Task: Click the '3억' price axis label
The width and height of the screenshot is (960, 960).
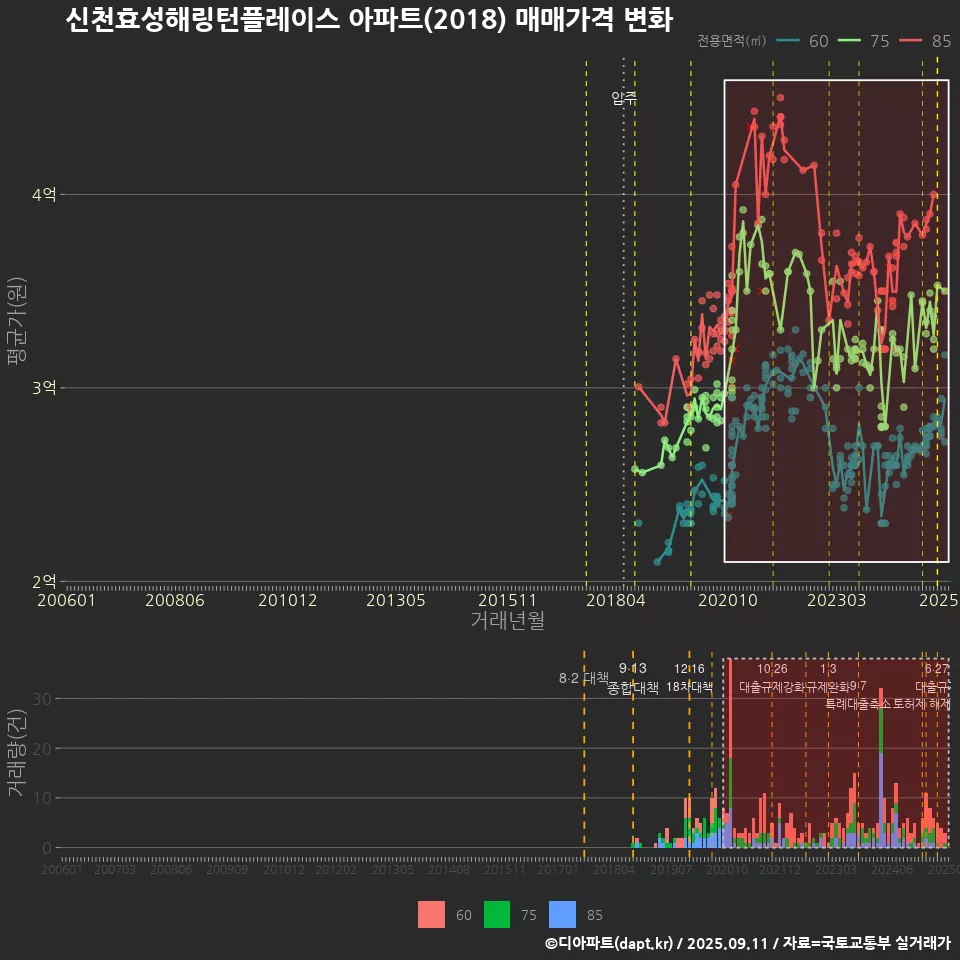Action: pyautogui.click(x=44, y=388)
